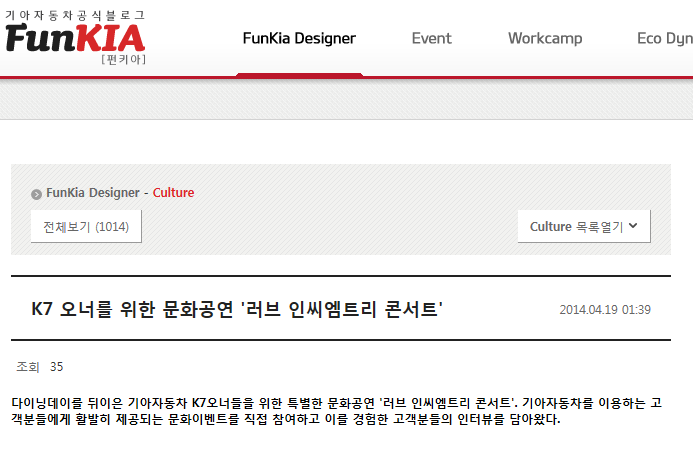Follow the FunKia Designer breadcrumb link
This screenshot has height=458, width=693.
[x=93, y=193]
